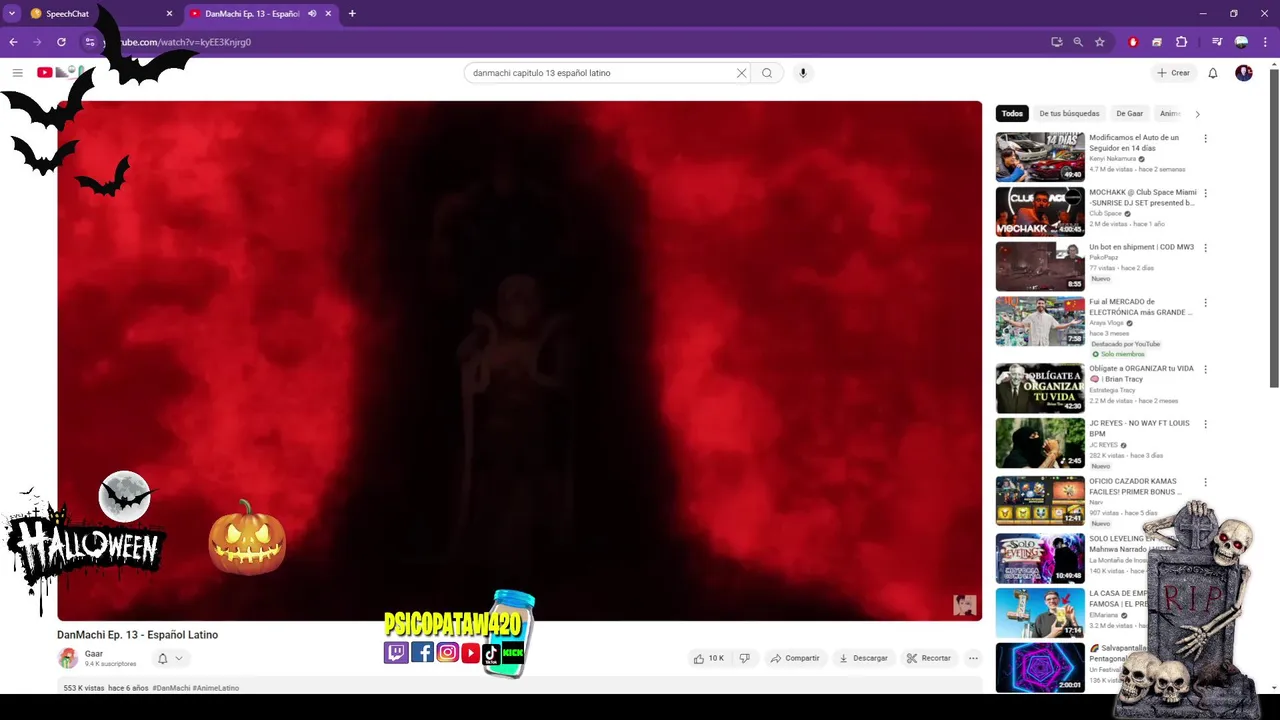Viewport: 1280px width, 720px height.
Task: Open options menu for Oblígate a ORGANIZAR
Action: [x=1205, y=370]
